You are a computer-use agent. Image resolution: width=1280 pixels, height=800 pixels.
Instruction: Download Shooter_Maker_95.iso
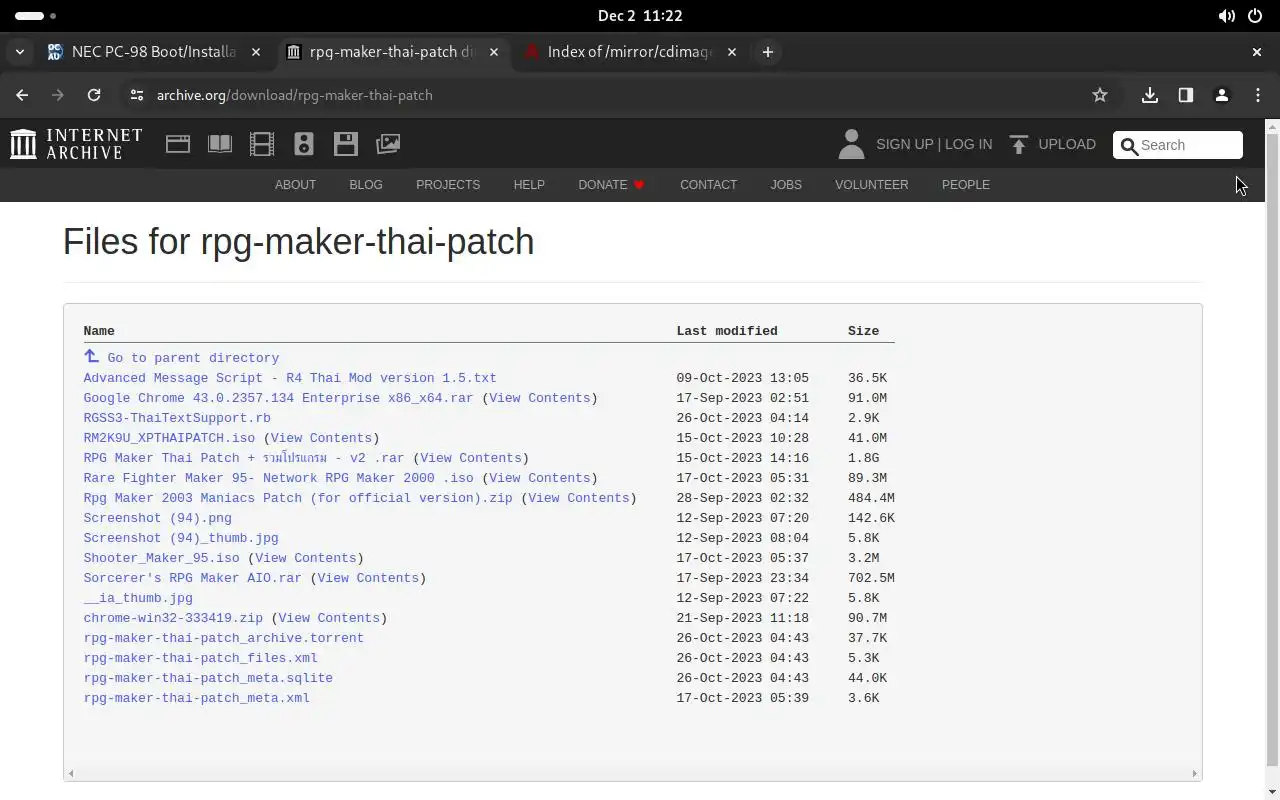(161, 558)
